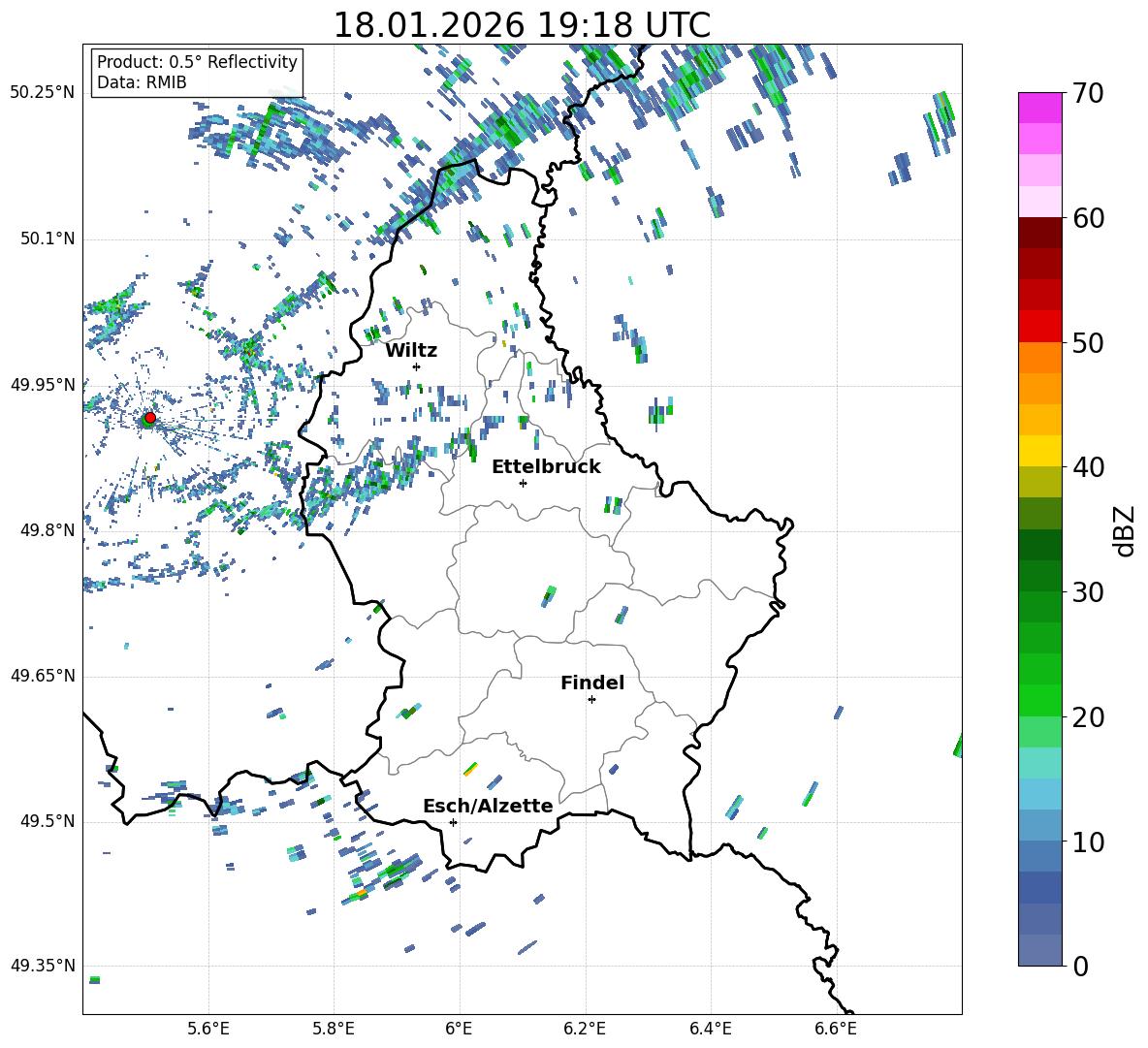Pick the bright red colorbar segment at 50 dBZ
Image resolution: width=1148 pixels, height=1048 pixels.
[1040, 327]
